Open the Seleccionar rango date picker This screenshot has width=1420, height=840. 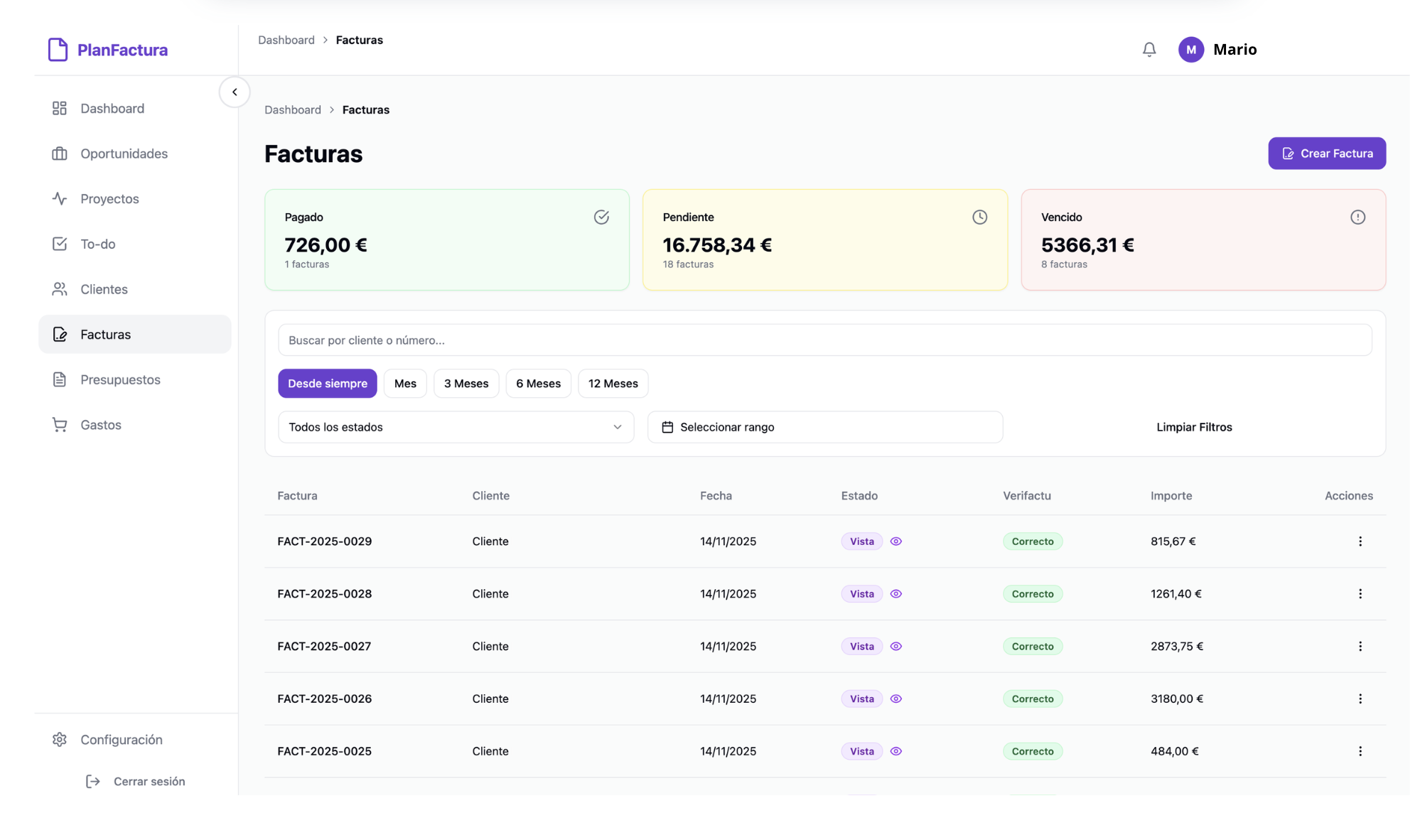click(x=824, y=427)
